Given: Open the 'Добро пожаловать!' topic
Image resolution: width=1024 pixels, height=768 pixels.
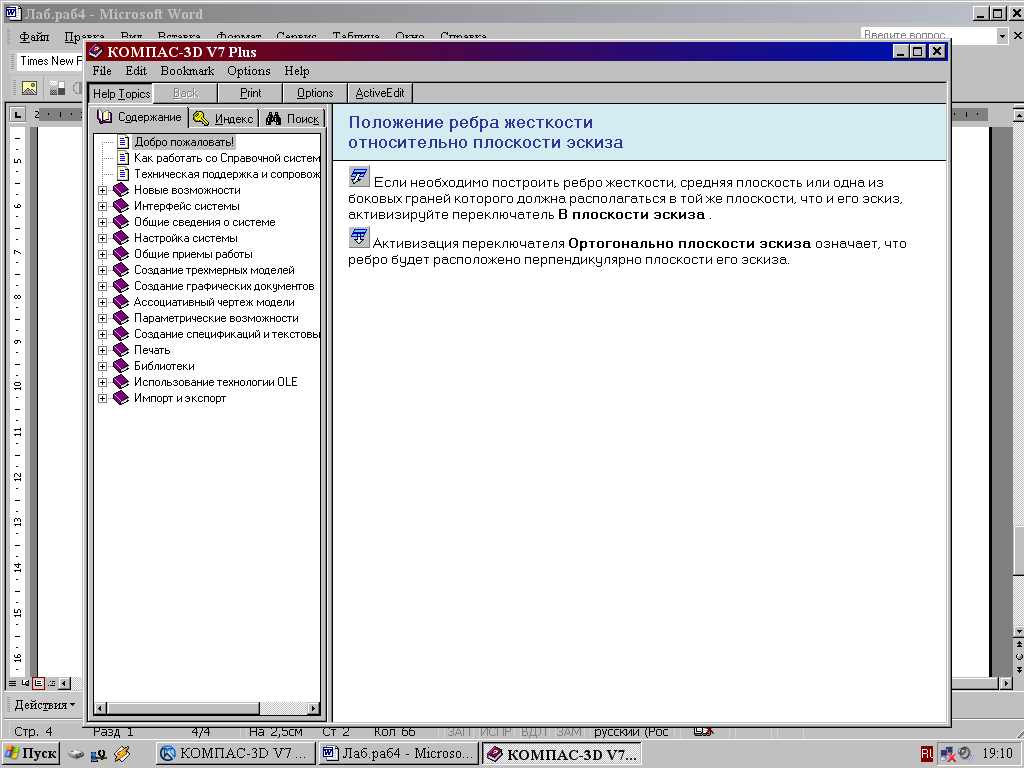Looking at the screenshot, I should [184, 142].
